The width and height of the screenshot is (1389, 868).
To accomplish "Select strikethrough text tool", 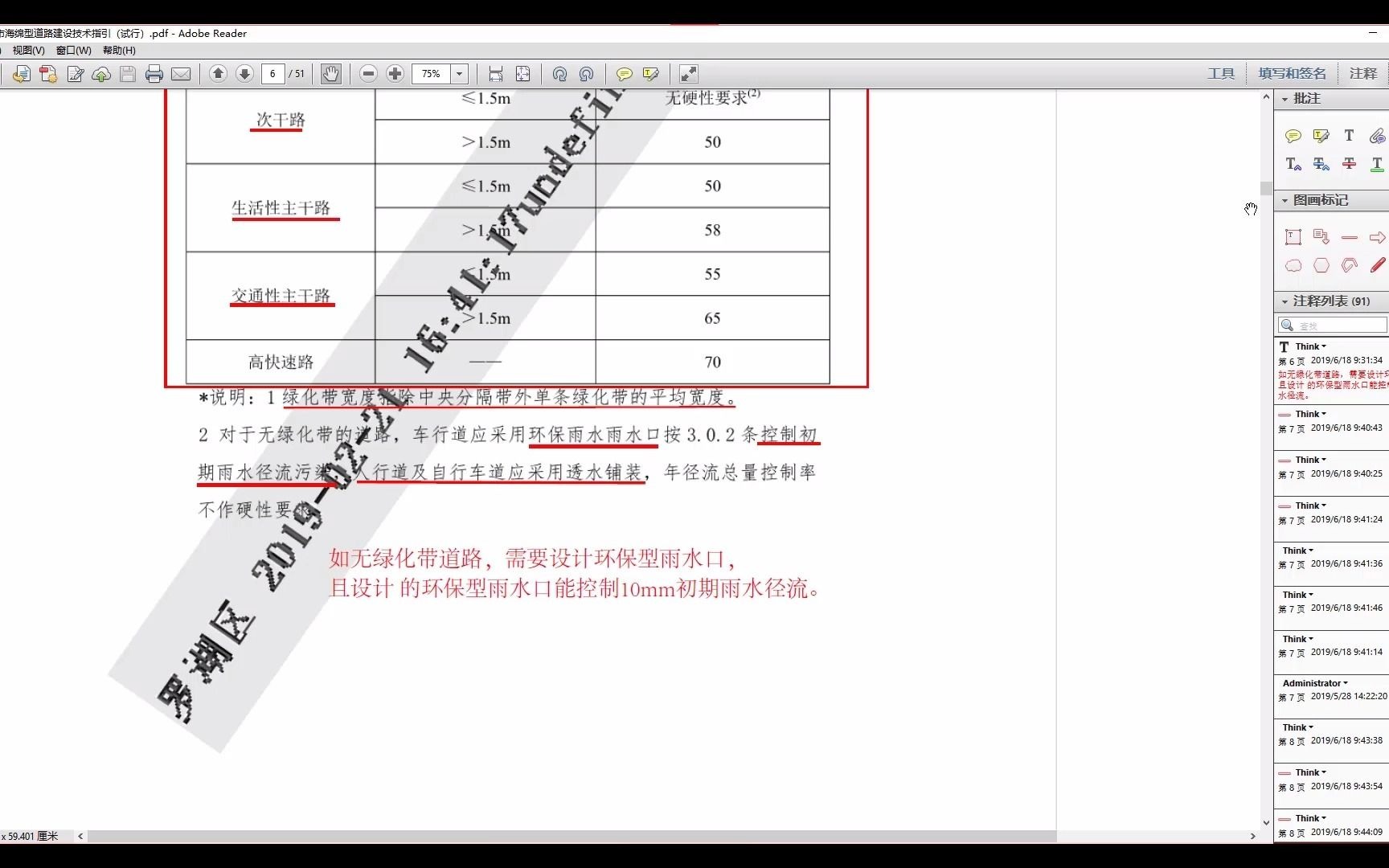I will (1349, 164).
